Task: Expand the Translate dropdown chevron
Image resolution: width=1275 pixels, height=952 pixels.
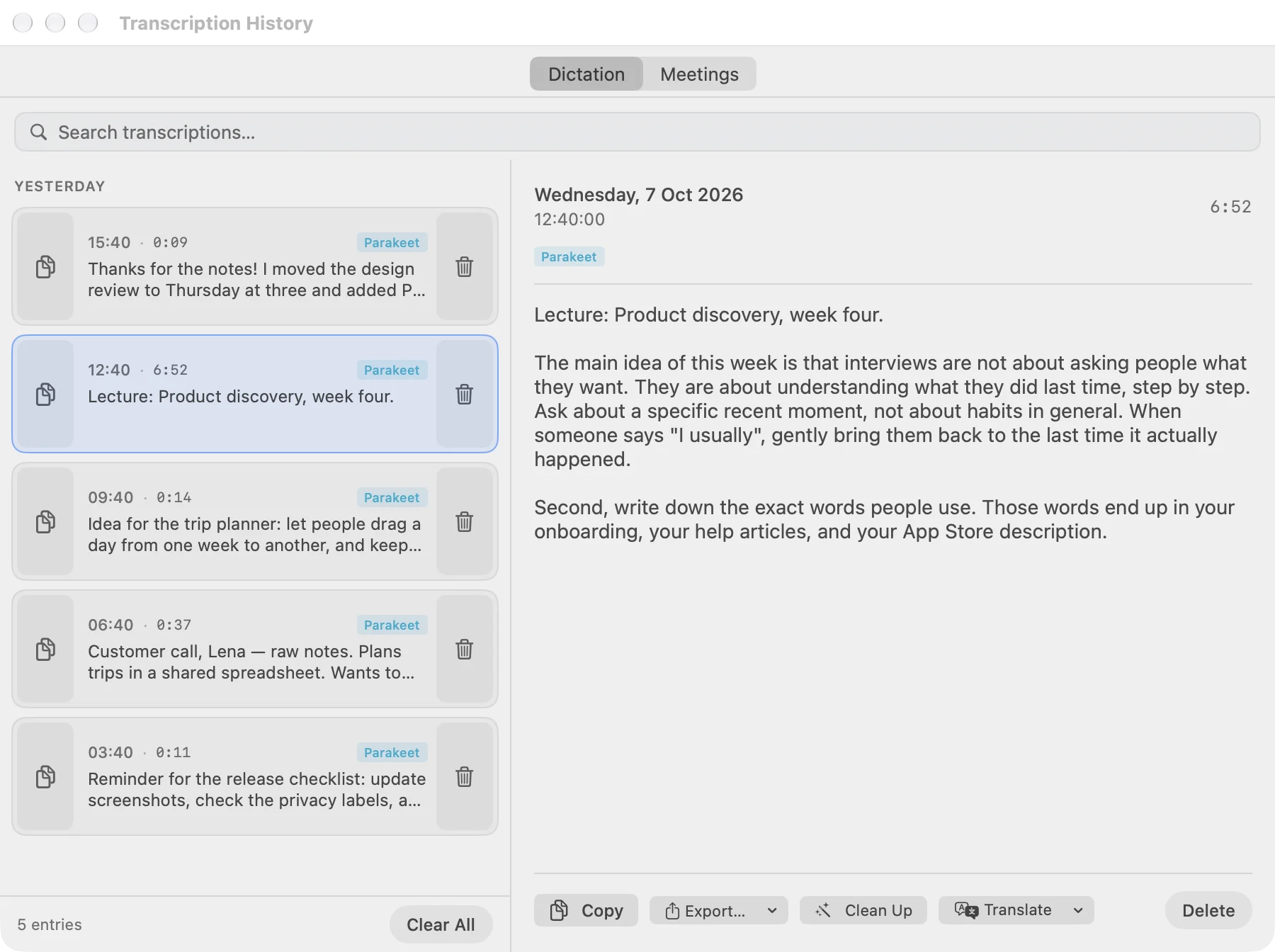Action: click(1078, 910)
